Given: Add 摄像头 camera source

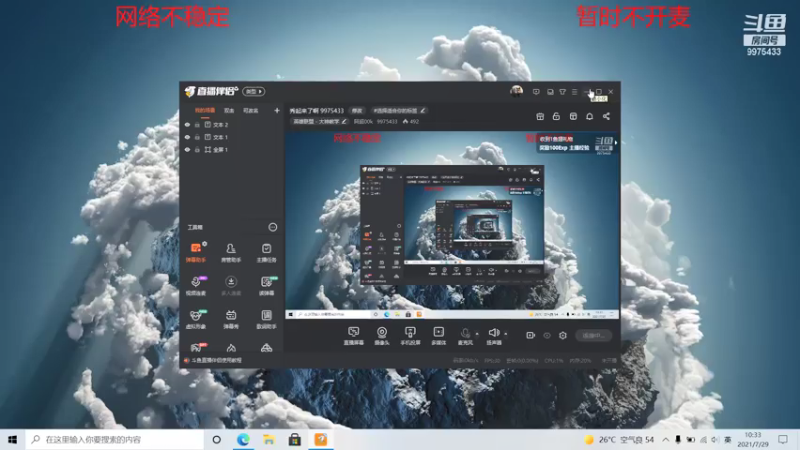Looking at the screenshot, I should coord(382,336).
